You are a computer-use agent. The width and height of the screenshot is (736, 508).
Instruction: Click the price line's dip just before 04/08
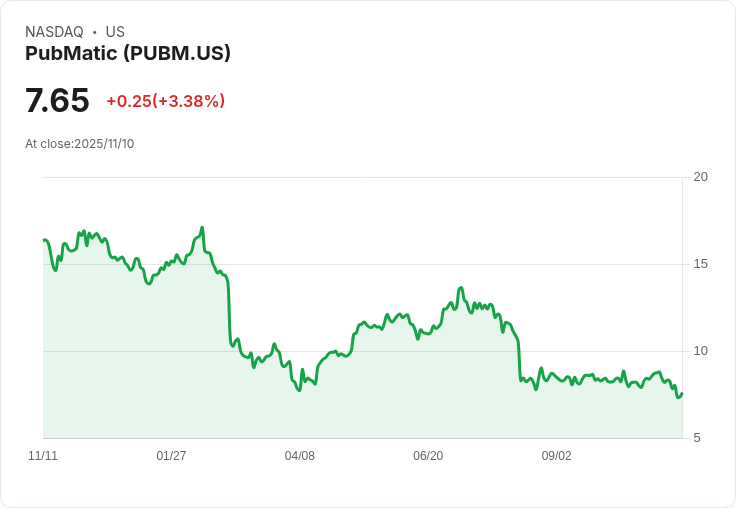[x=298, y=390]
